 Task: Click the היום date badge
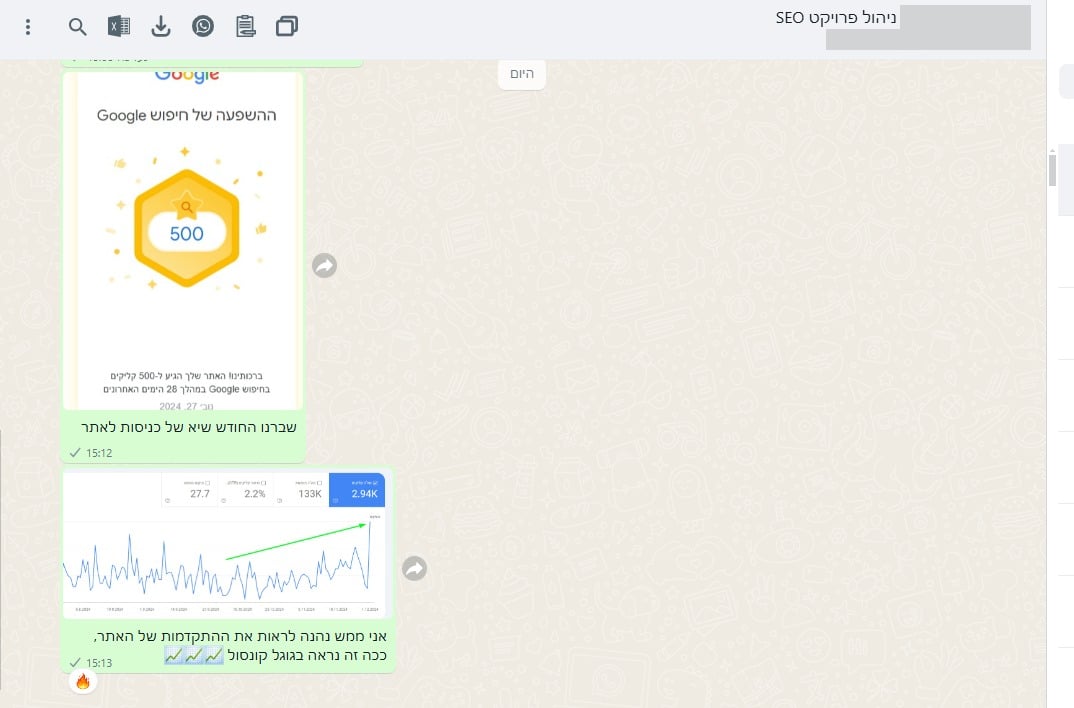point(522,74)
